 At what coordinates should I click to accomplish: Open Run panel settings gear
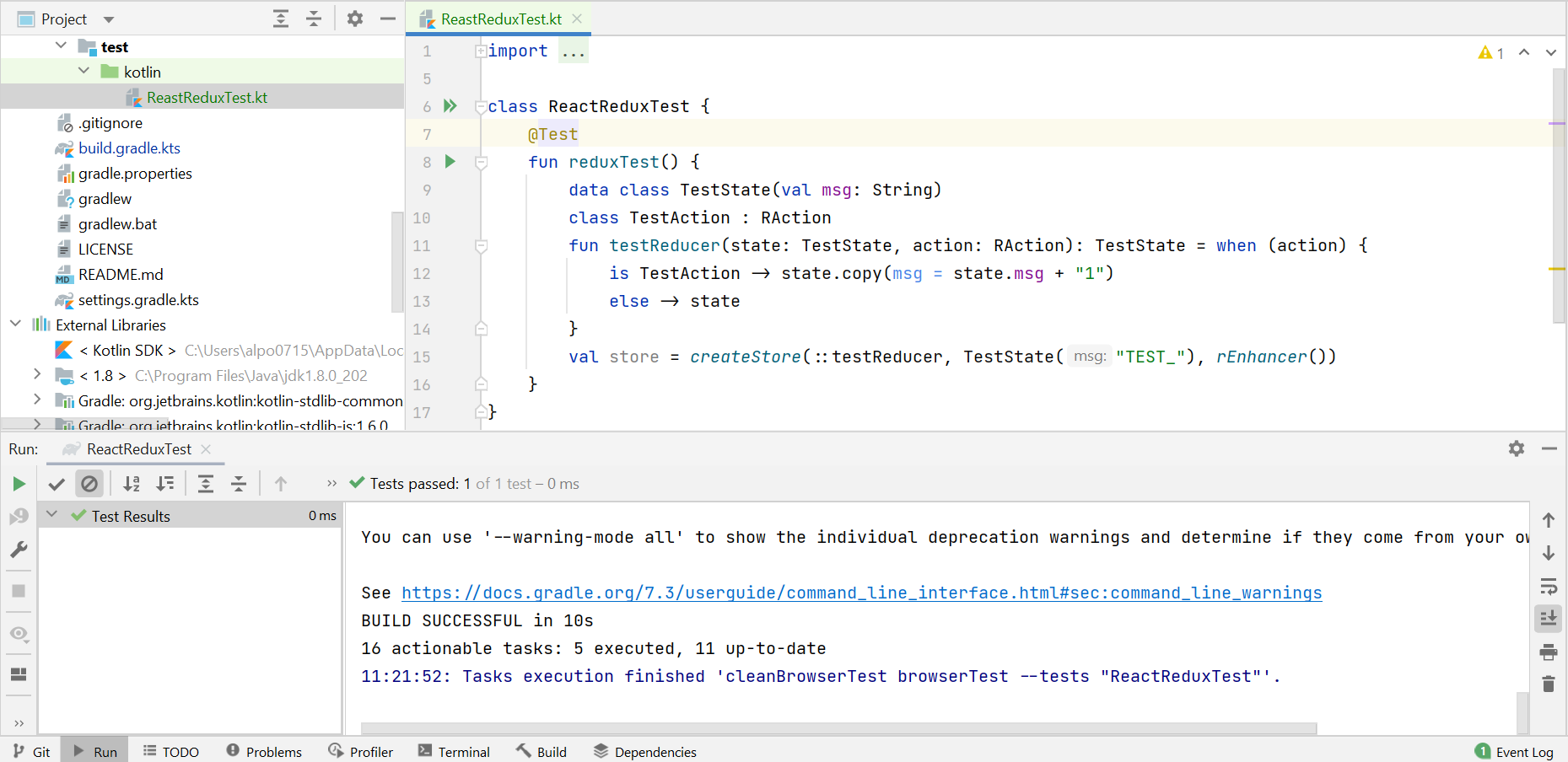pos(1517,448)
